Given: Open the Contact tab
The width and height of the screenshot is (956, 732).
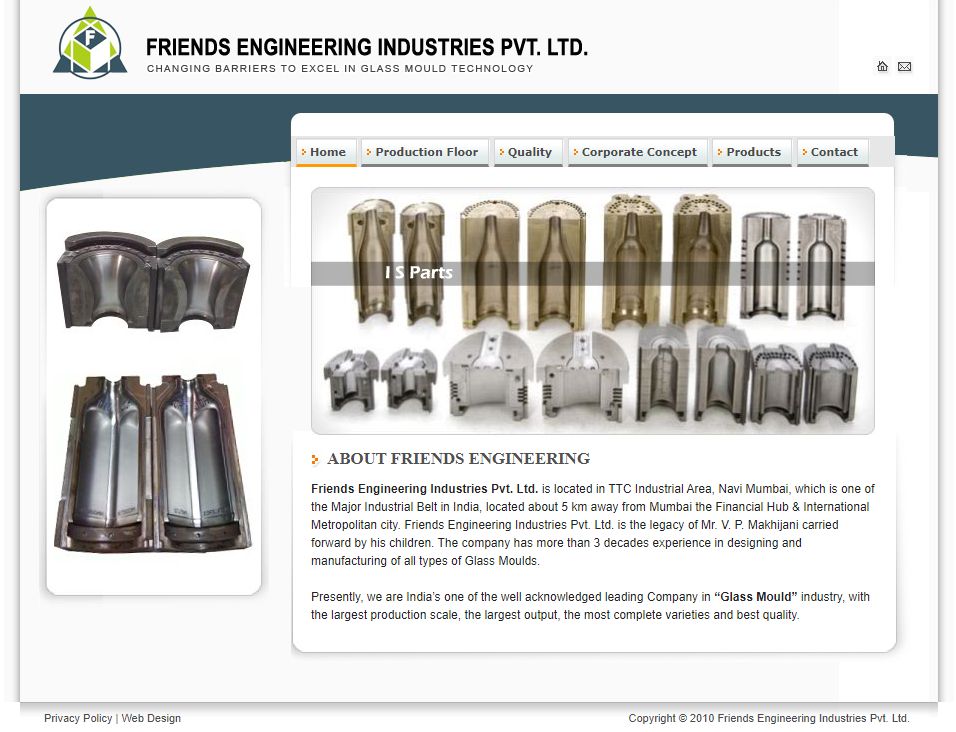Looking at the screenshot, I should pyautogui.click(x=833, y=152).
